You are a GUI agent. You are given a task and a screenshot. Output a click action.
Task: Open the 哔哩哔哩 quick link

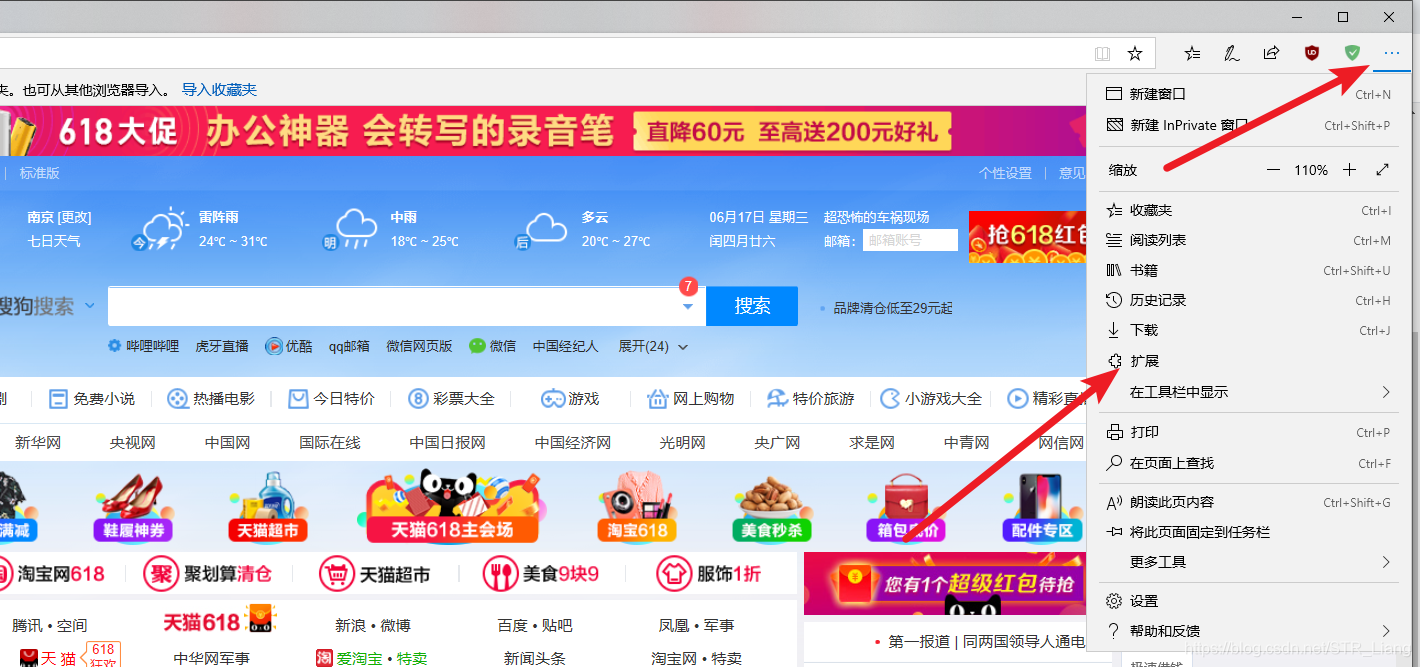144,346
